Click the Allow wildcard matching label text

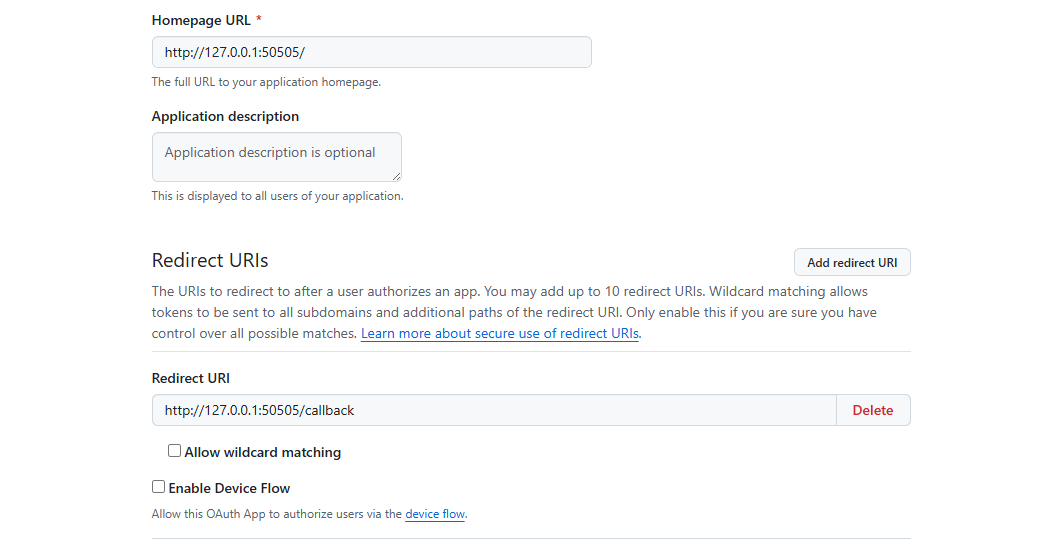coord(263,452)
